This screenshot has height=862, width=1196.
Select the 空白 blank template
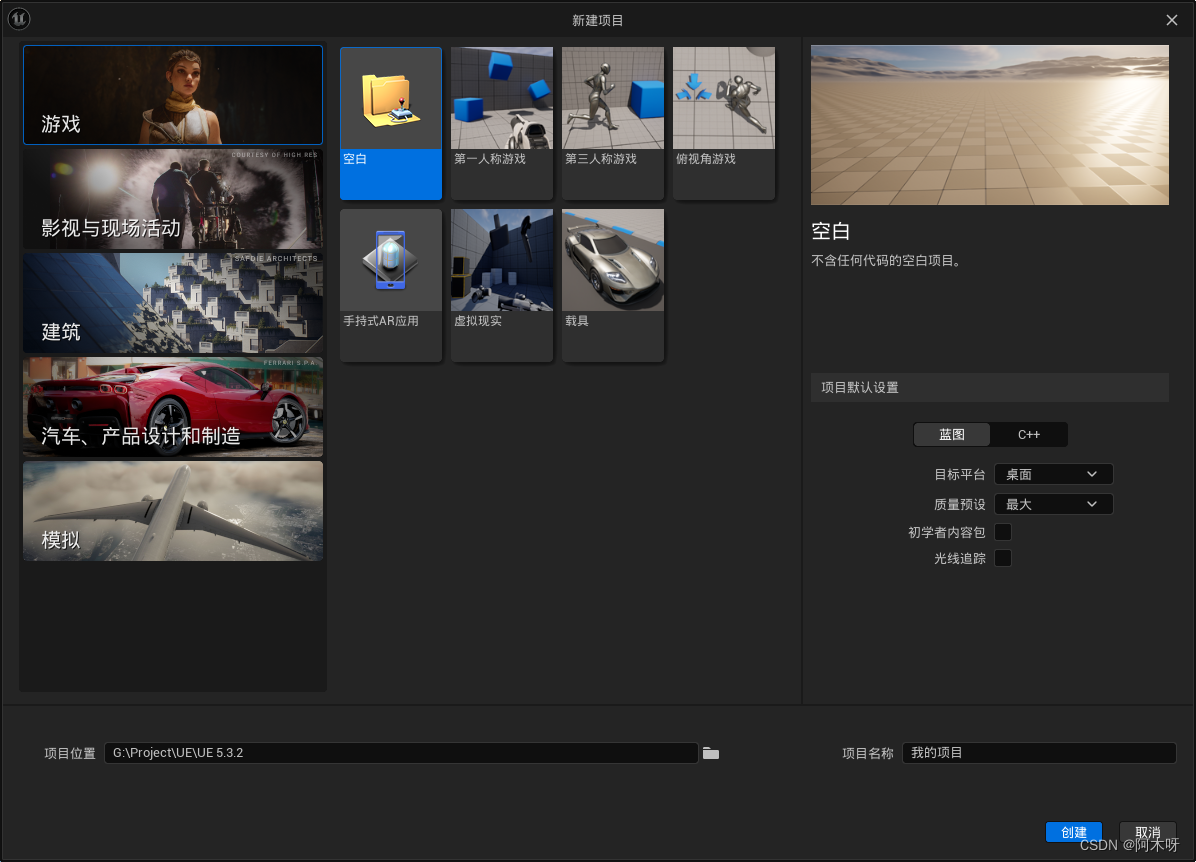coord(391,124)
